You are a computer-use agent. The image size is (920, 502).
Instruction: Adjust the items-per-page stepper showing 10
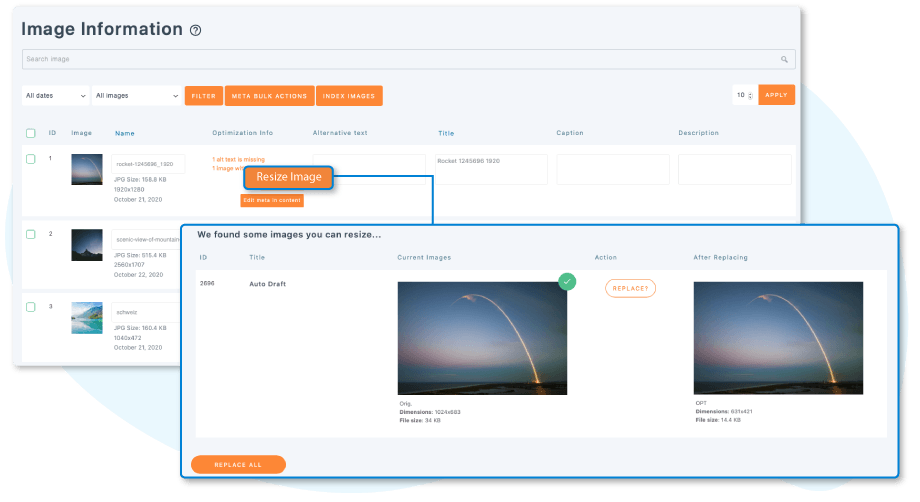(744, 96)
